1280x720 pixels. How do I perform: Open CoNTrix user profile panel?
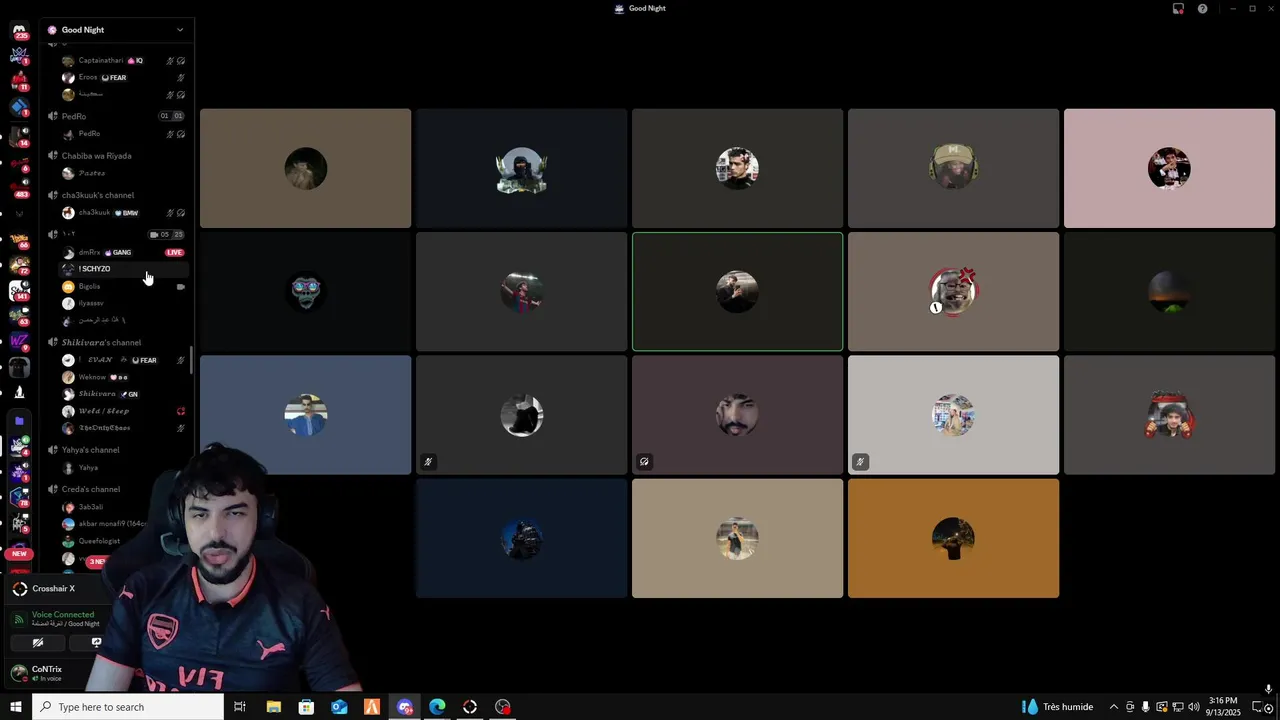[x=47, y=673]
